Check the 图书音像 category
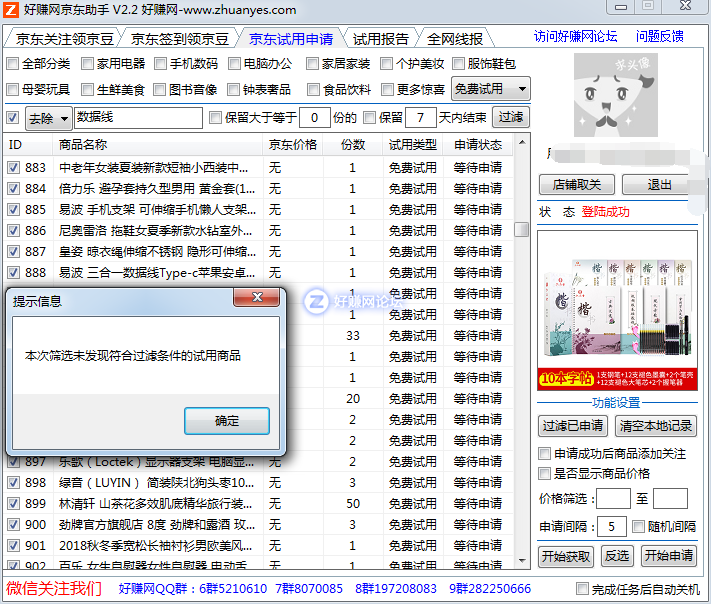The width and height of the screenshot is (711, 604). tap(159, 89)
